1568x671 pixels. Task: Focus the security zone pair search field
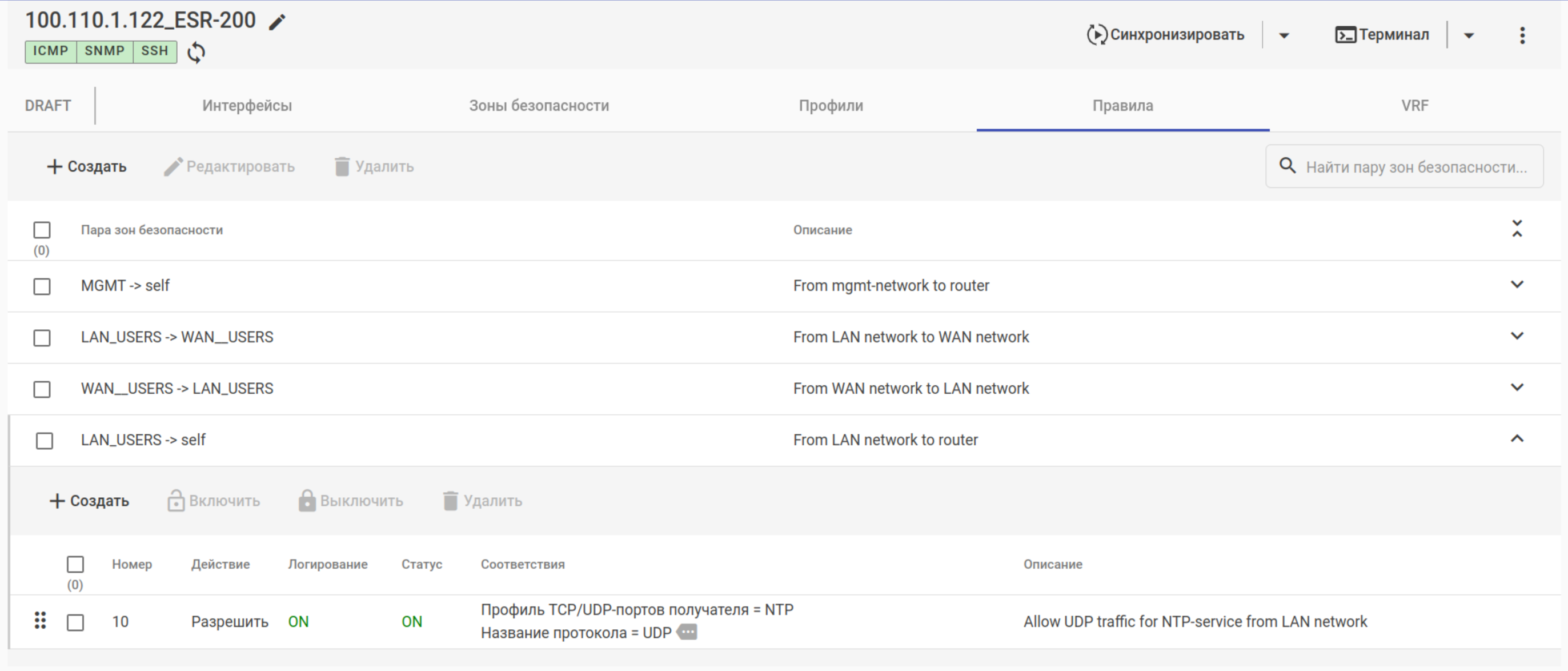tap(1416, 167)
